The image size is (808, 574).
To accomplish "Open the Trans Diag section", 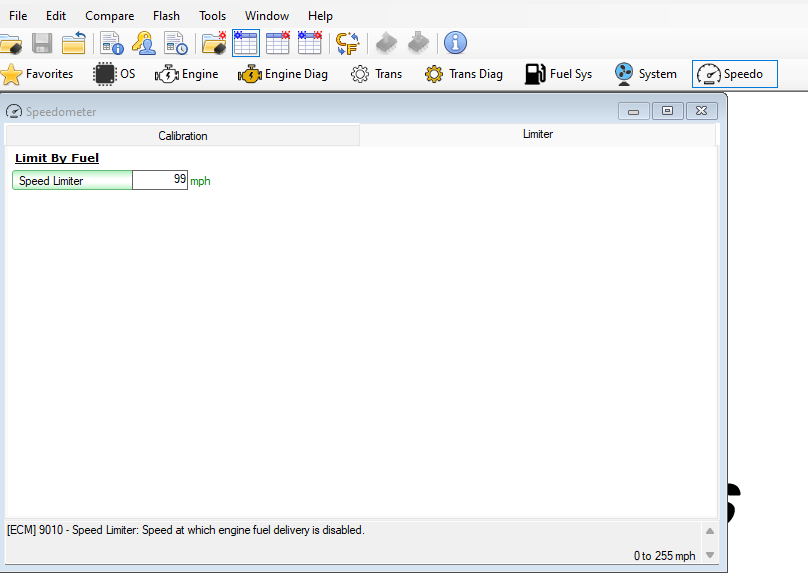I will point(463,74).
